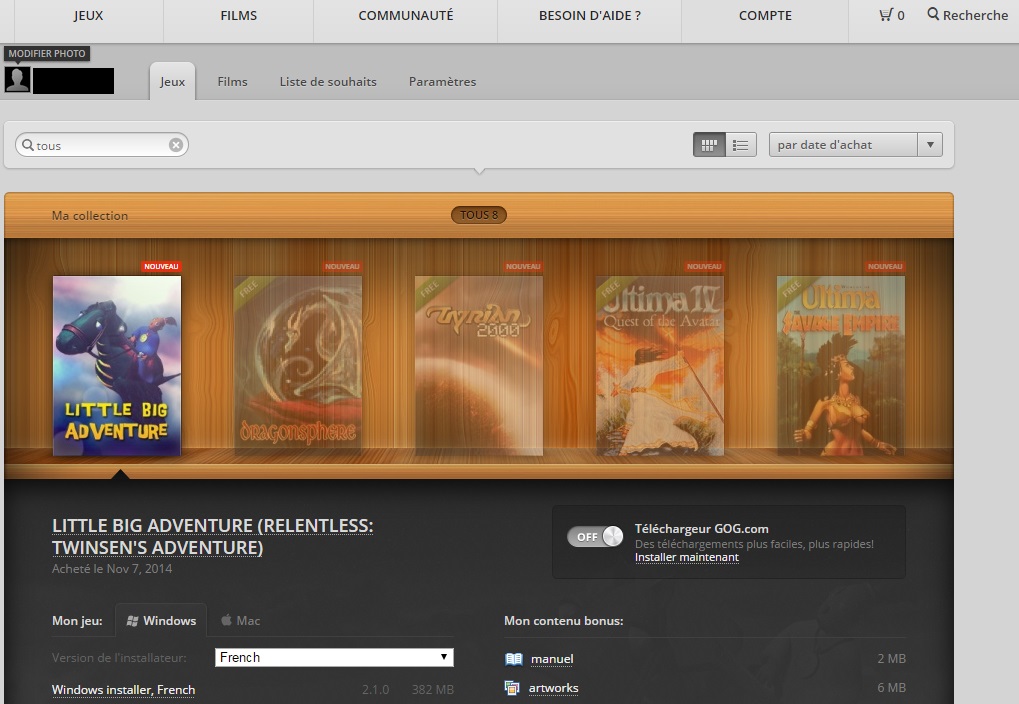Open the shopping cart
This screenshot has width=1019, height=704.
(x=887, y=15)
